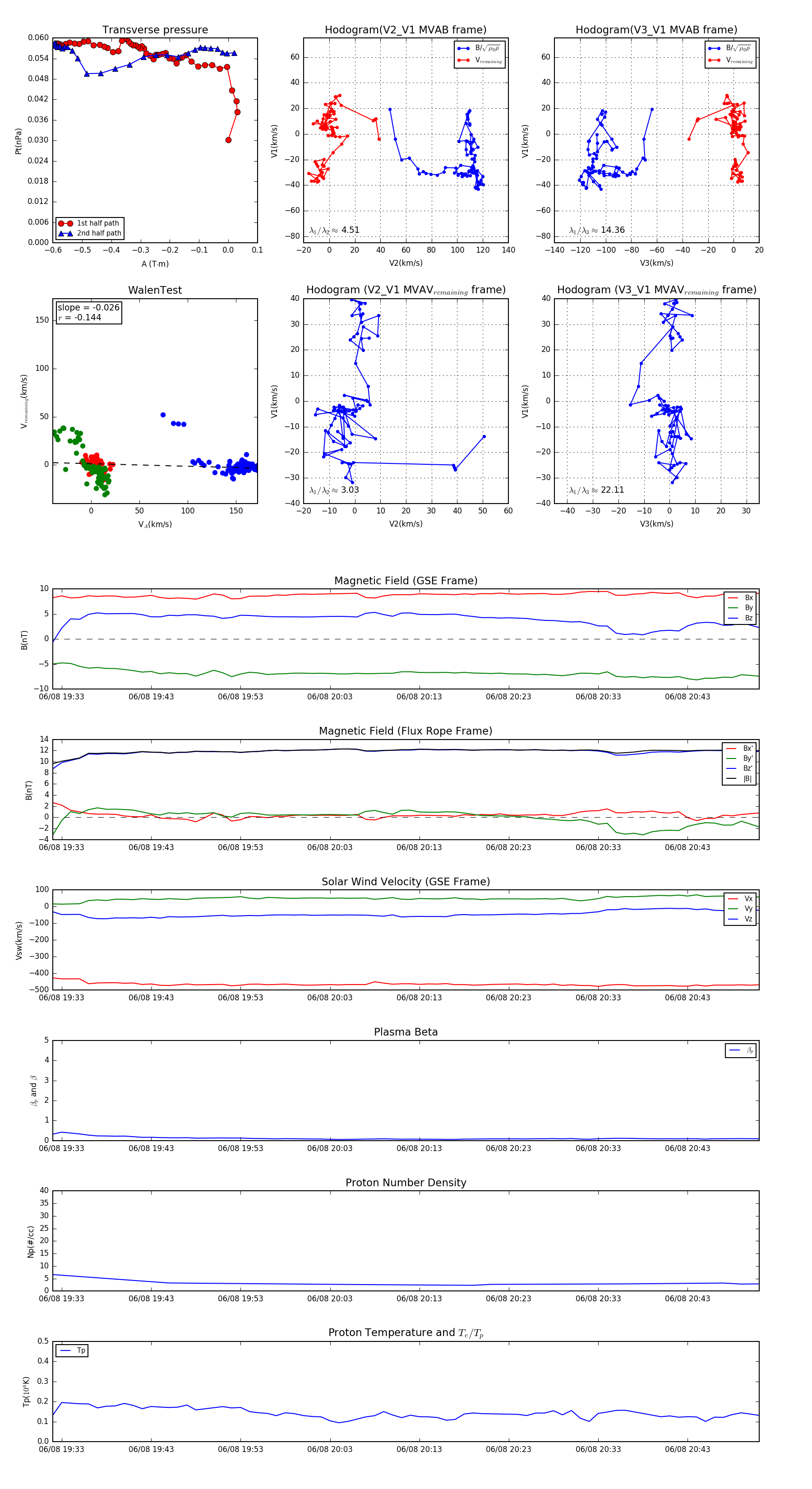Click the "Vy" legend entry in solar wind plot

click(x=741, y=909)
